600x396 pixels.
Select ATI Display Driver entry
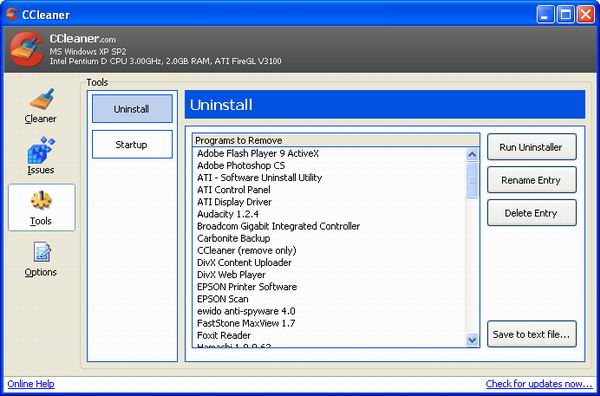coord(234,202)
